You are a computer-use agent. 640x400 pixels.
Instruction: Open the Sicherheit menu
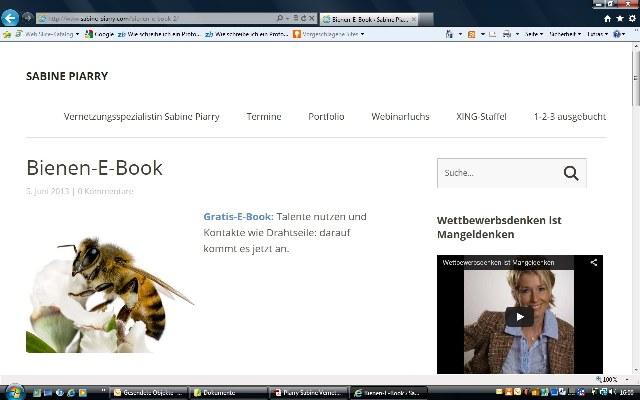click(x=565, y=34)
